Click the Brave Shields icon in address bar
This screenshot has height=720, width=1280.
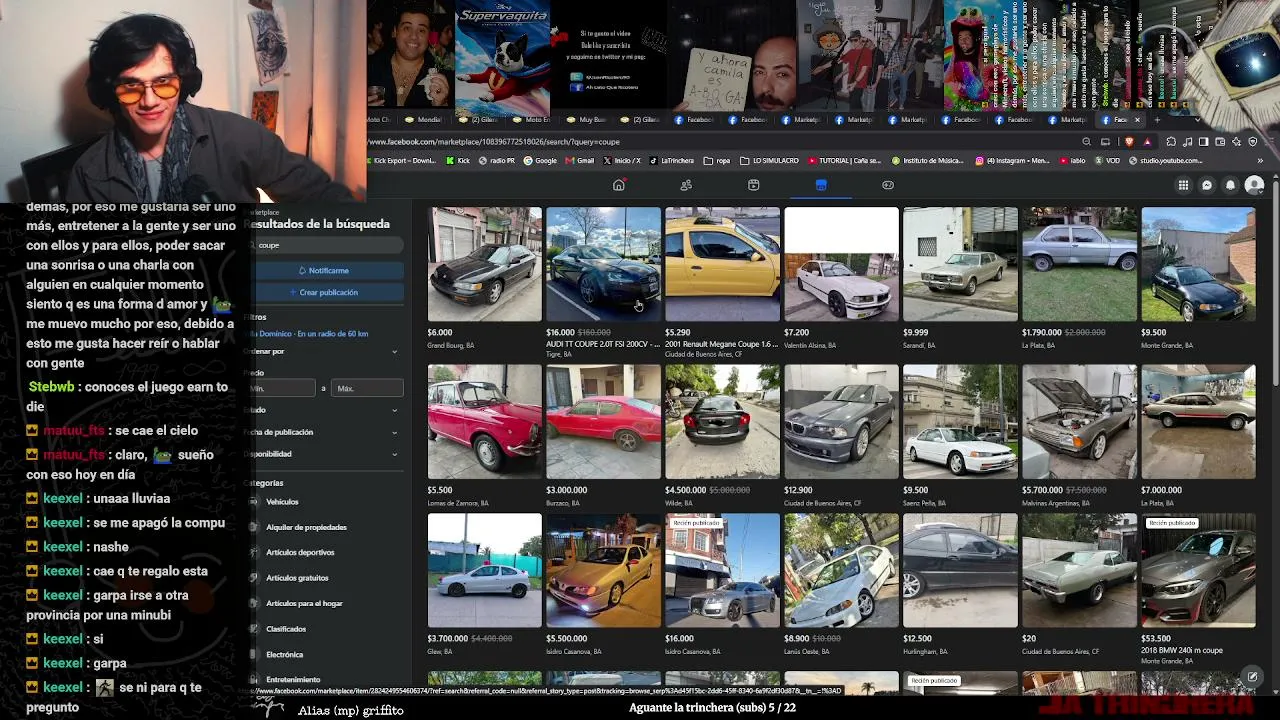click(1129, 142)
